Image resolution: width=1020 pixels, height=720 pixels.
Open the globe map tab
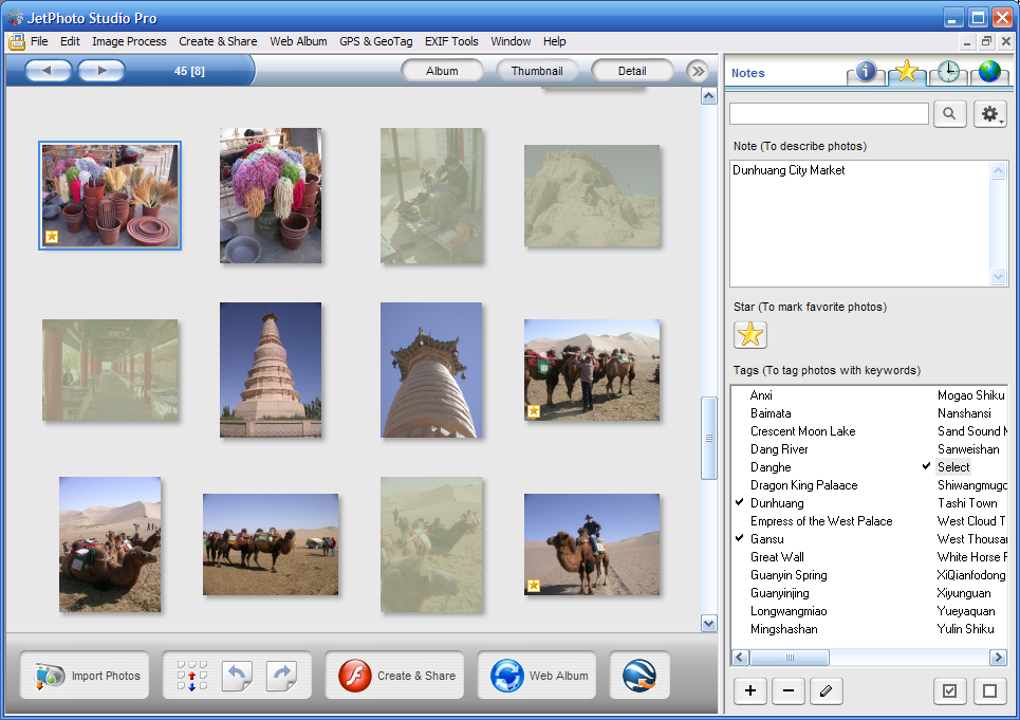tap(989, 72)
